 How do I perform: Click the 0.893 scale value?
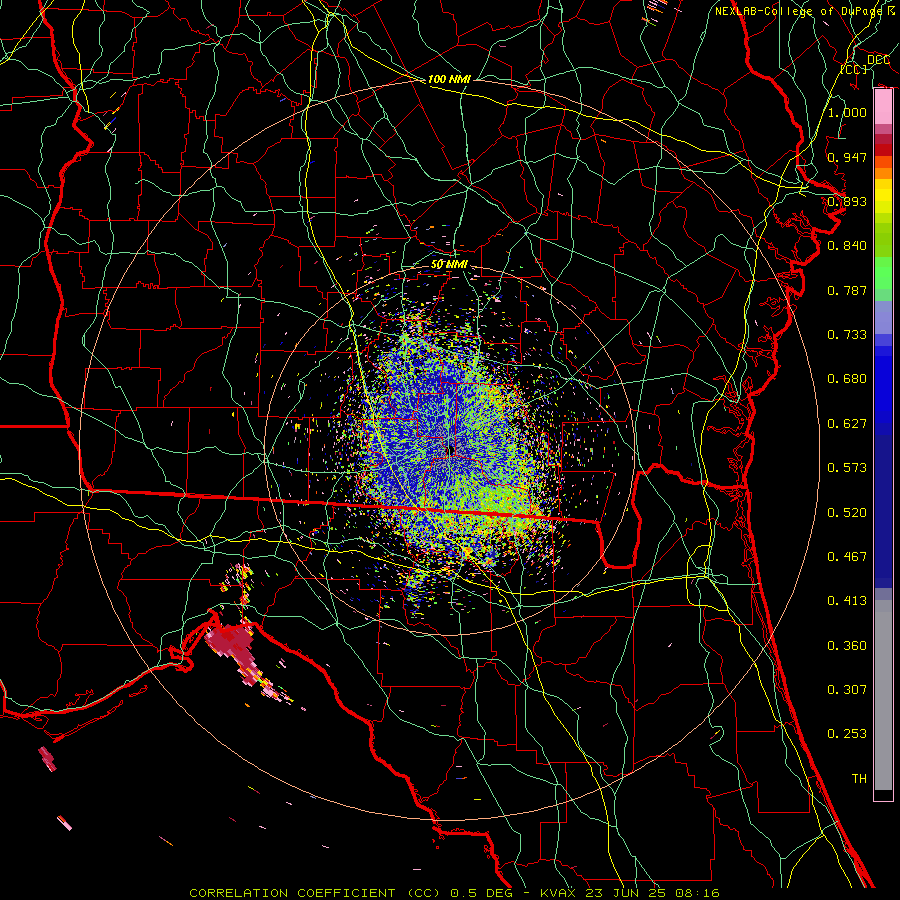coord(847,201)
